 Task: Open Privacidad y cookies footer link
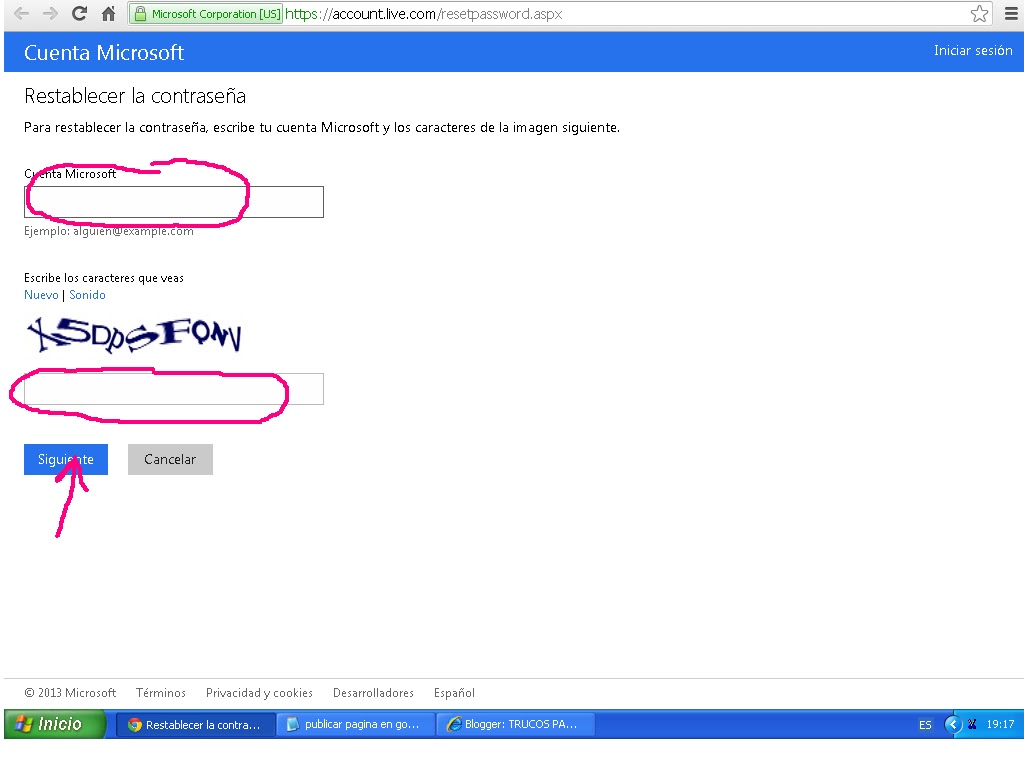[259, 693]
